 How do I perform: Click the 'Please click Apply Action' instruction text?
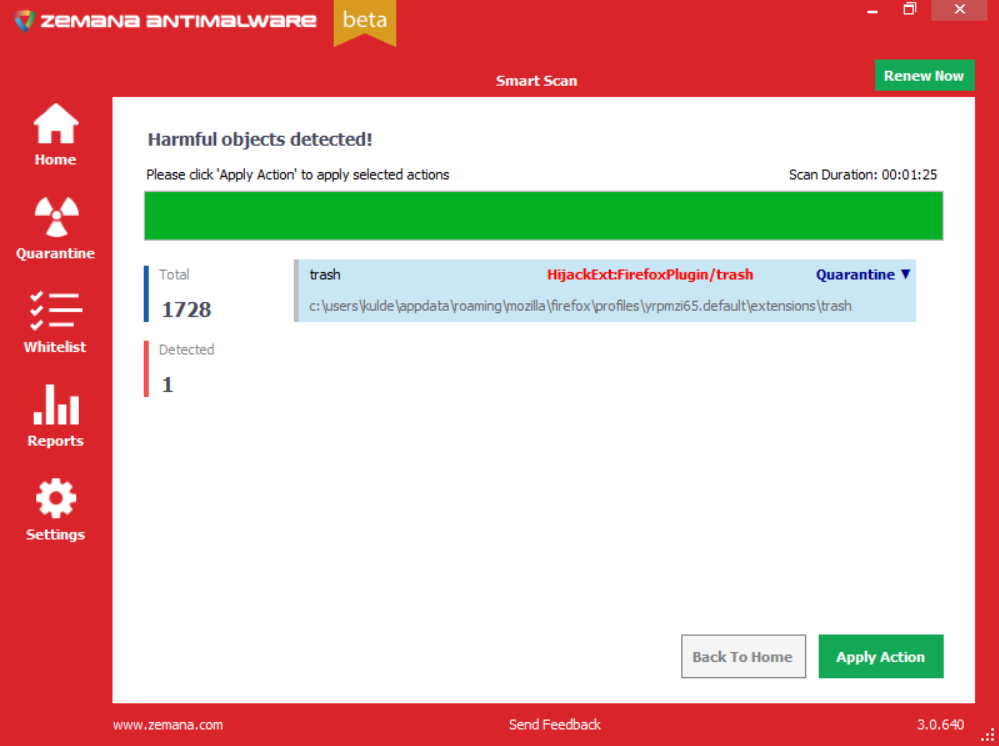pyautogui.click(x=298, y=175)
